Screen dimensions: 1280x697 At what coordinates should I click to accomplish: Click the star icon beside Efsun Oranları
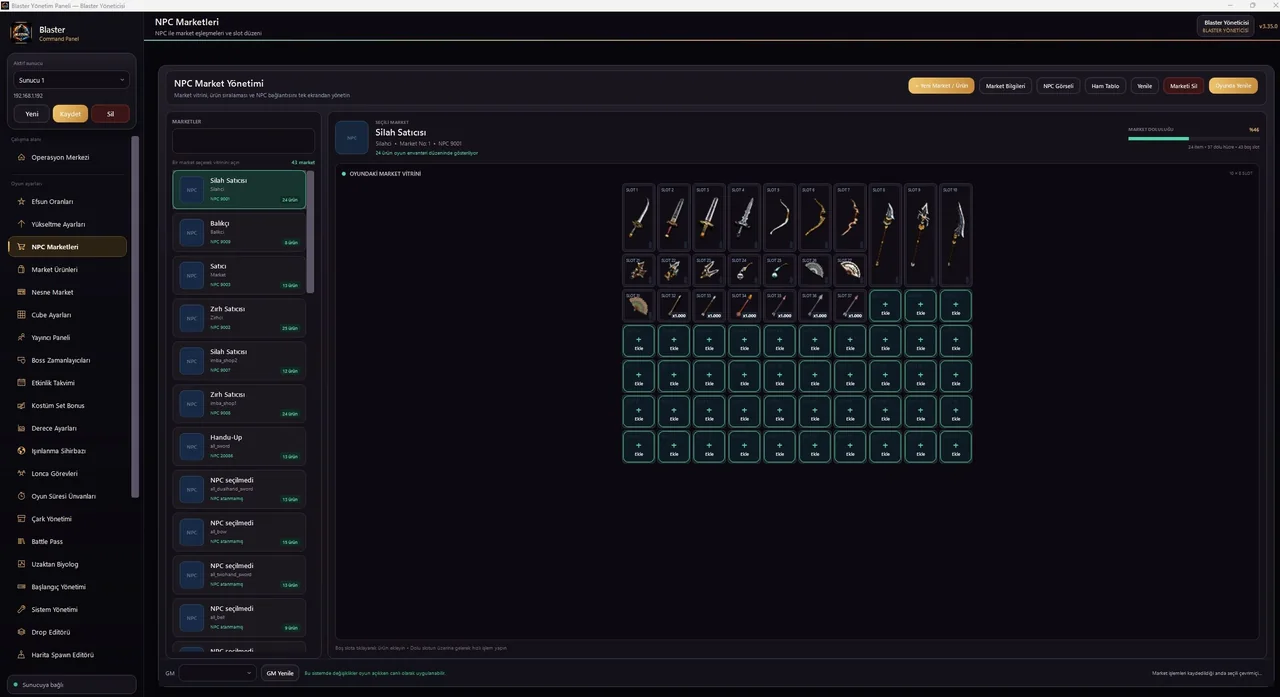pos(21,201)
